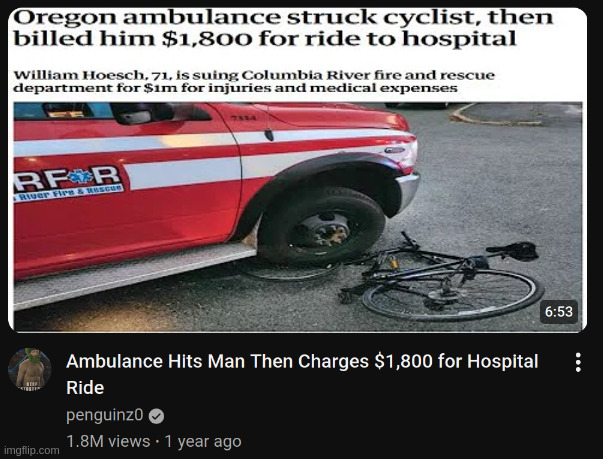Screen dimensions: 603x459
Task: Click the ambulance headlight
Action: pyautogui.click(x=408, y=156)
